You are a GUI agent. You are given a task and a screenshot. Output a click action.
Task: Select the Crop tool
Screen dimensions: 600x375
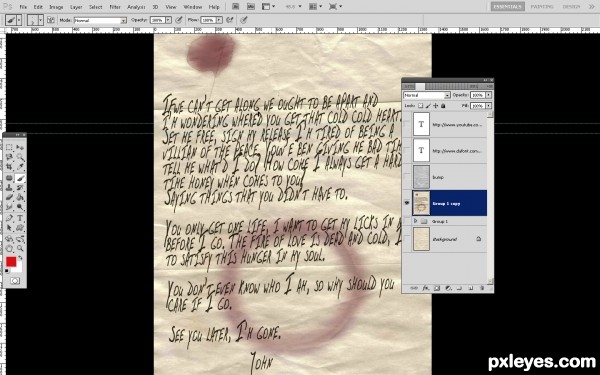(x=9, y=166)
